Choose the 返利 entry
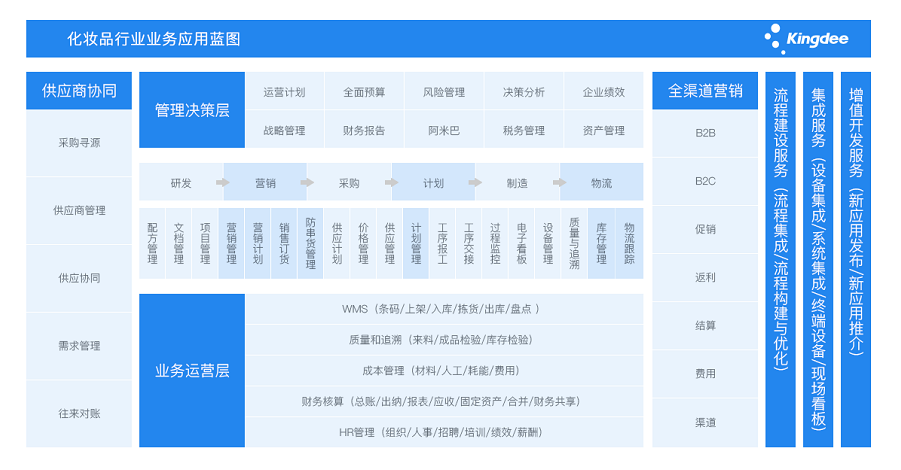This screenshot has width=901, height=470. tap(705, 278)
